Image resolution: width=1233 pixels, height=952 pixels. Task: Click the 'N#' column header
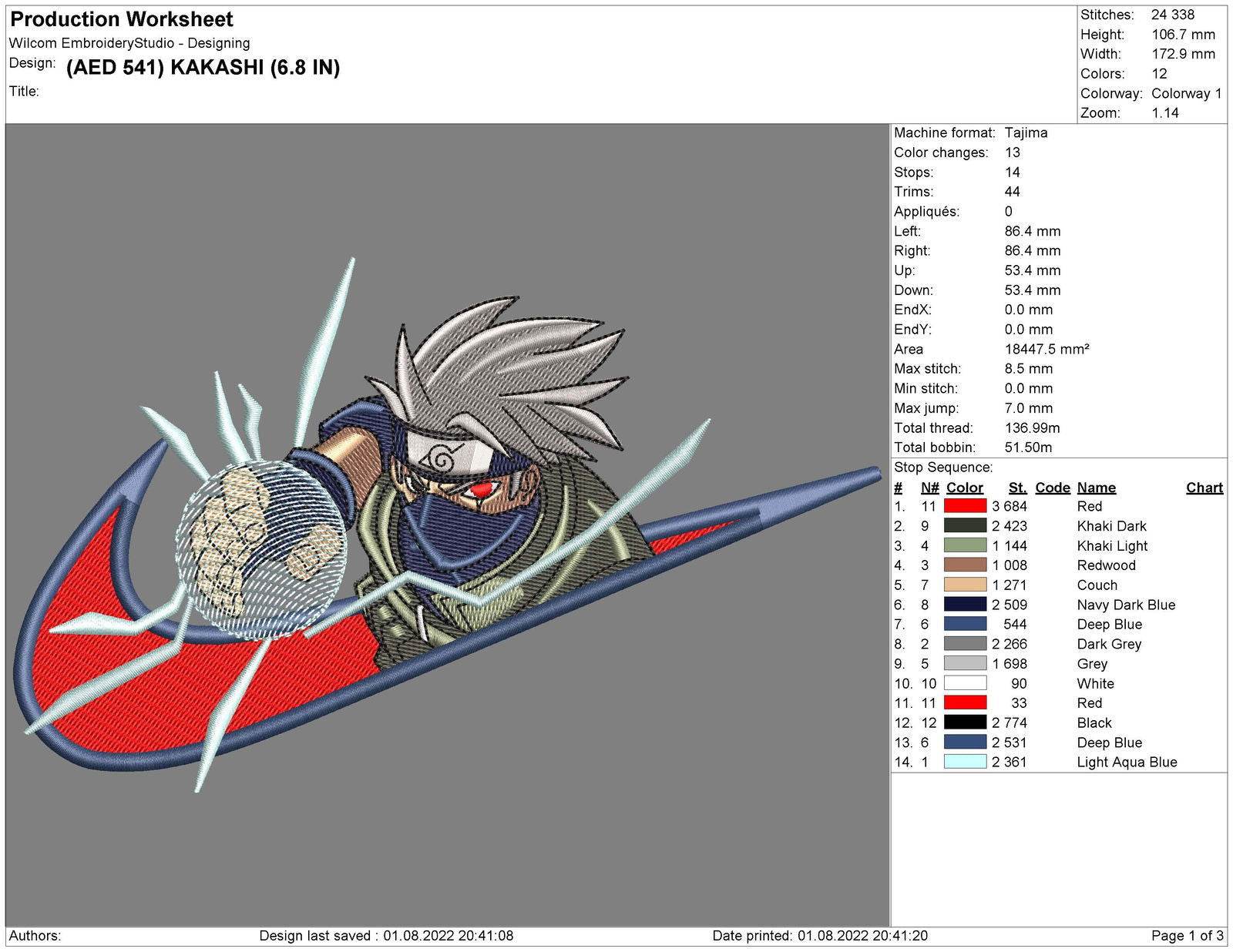930,488
